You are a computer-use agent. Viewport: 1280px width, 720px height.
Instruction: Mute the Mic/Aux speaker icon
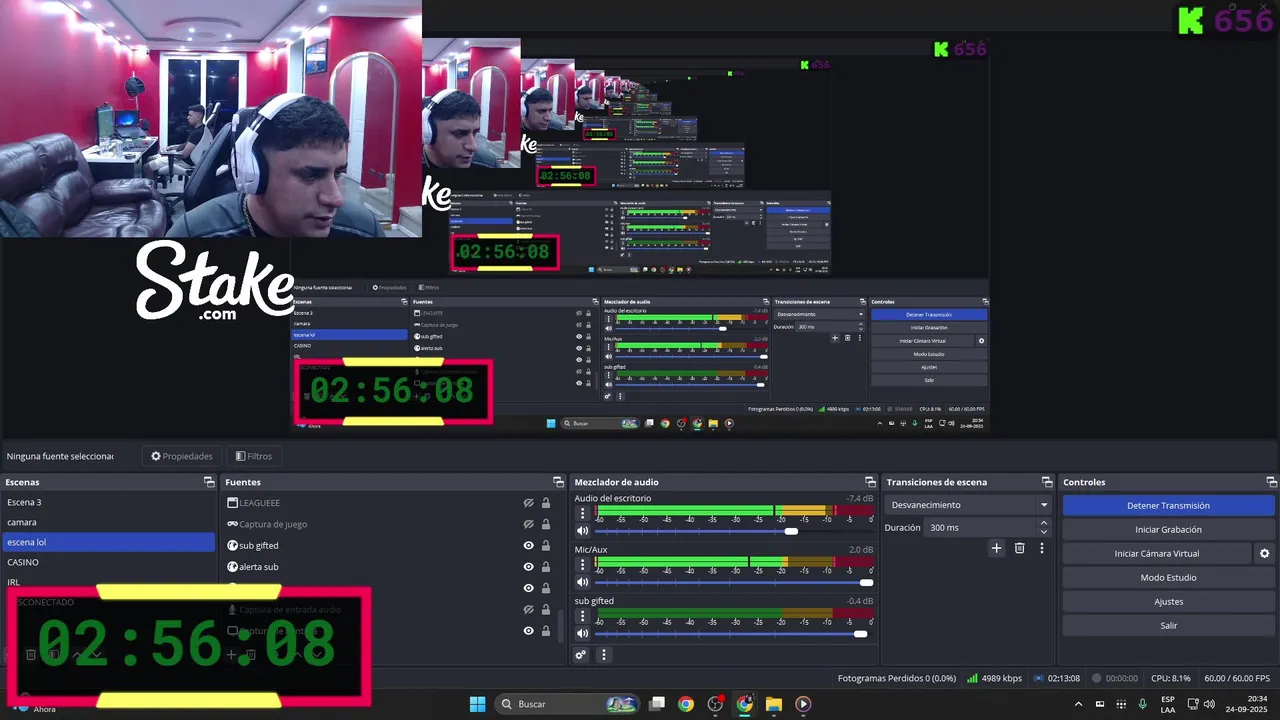(582, 582)
